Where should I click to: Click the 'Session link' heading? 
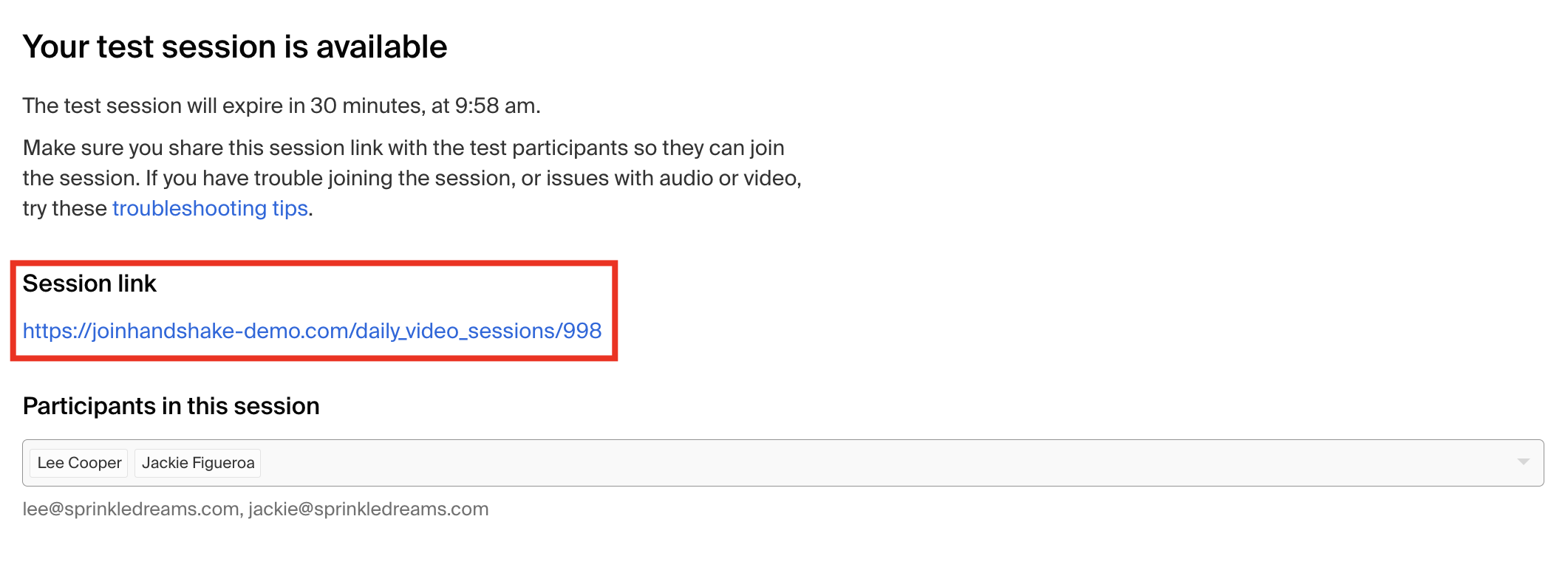click(89, 283)
